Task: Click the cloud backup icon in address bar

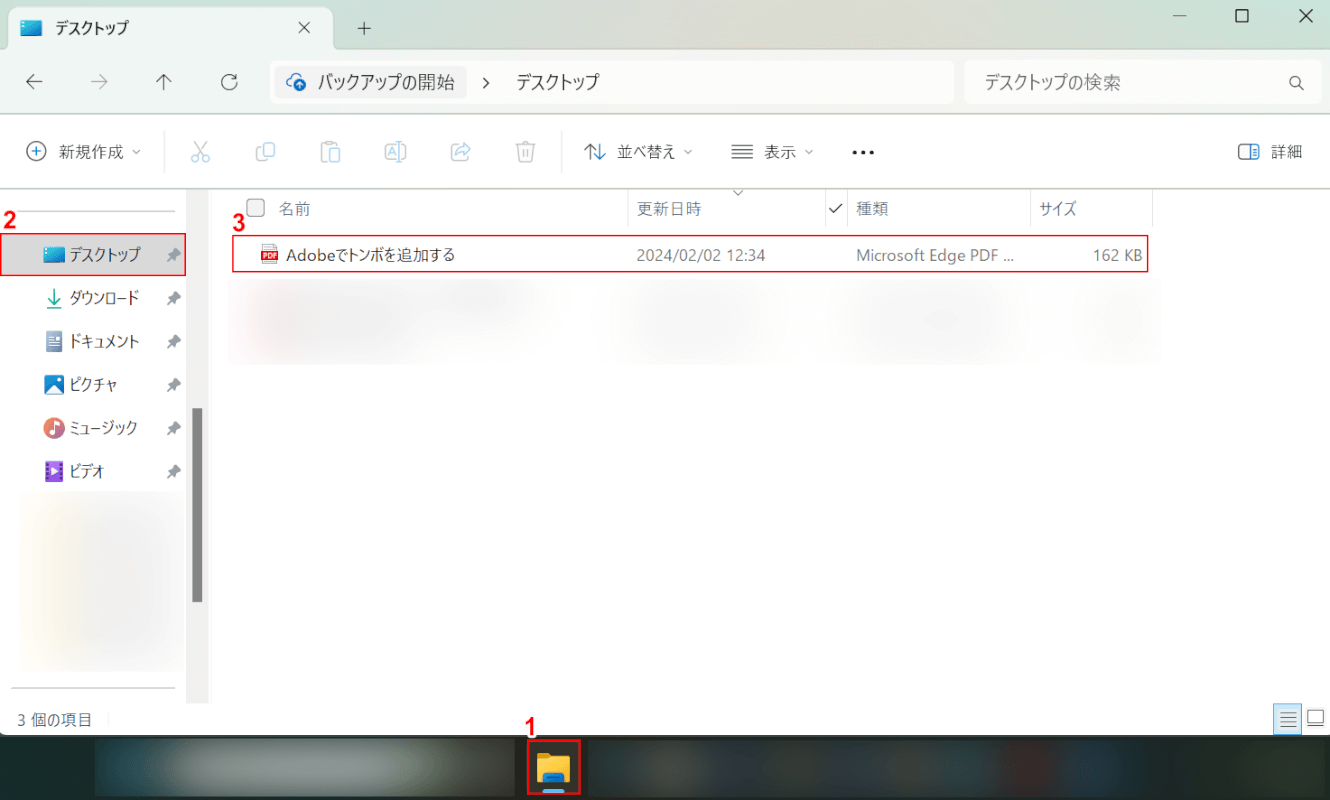Action: pos(296,82)
